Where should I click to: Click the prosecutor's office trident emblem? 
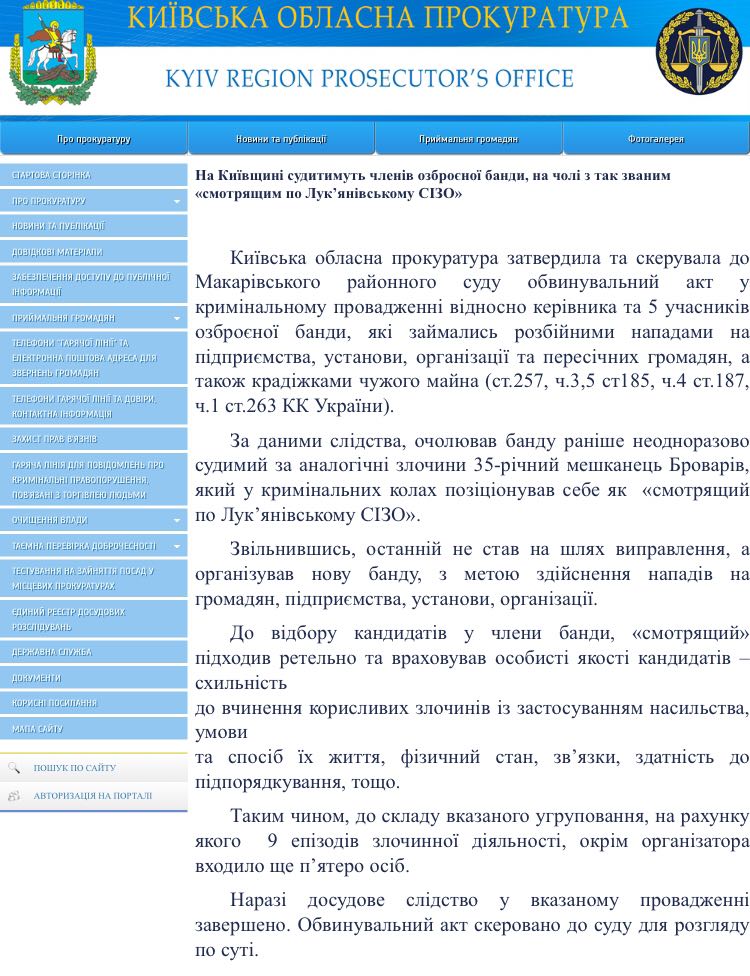[x=699, y=51]
